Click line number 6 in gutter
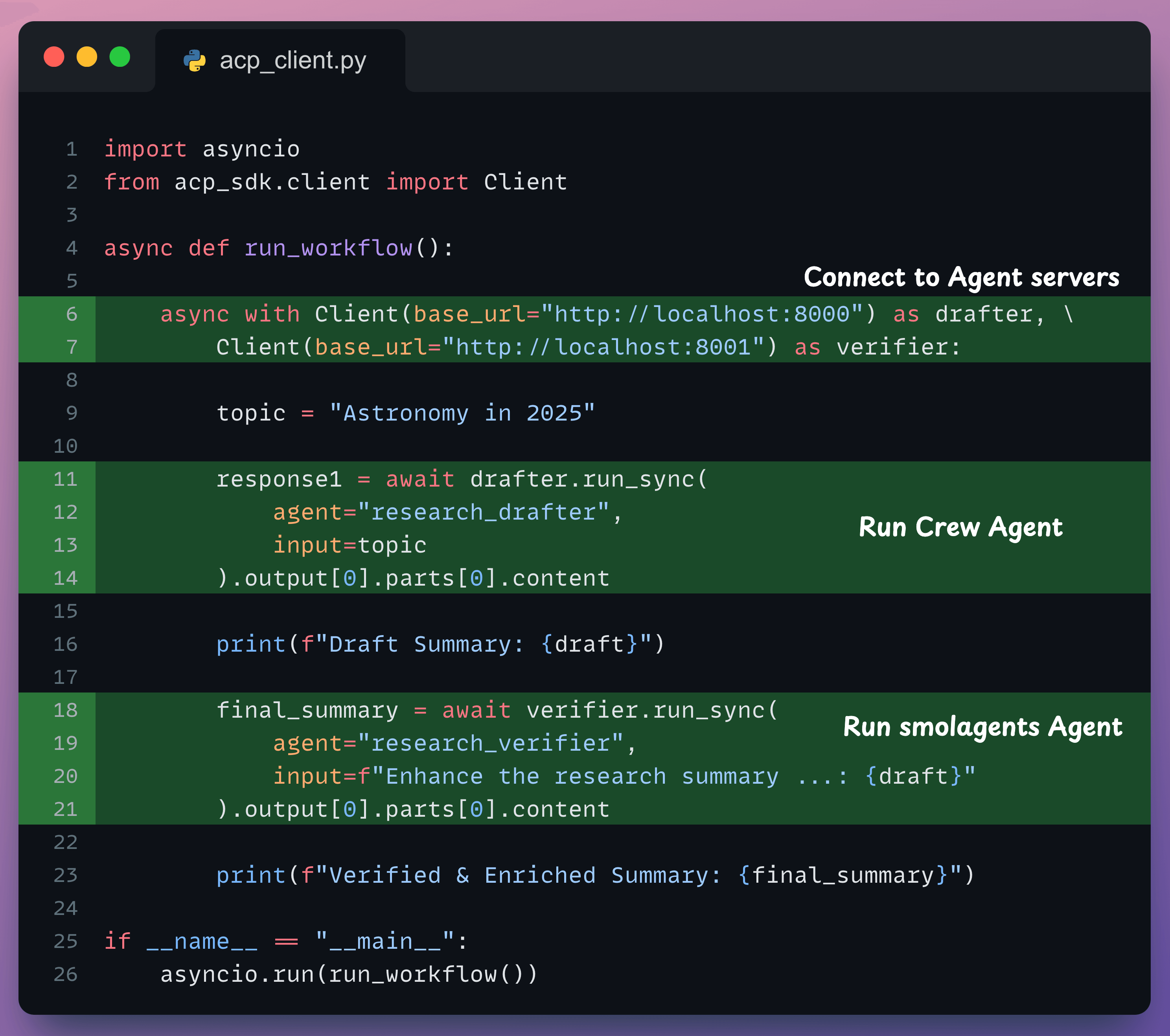1170x1036 pixels. pos(71,314)
